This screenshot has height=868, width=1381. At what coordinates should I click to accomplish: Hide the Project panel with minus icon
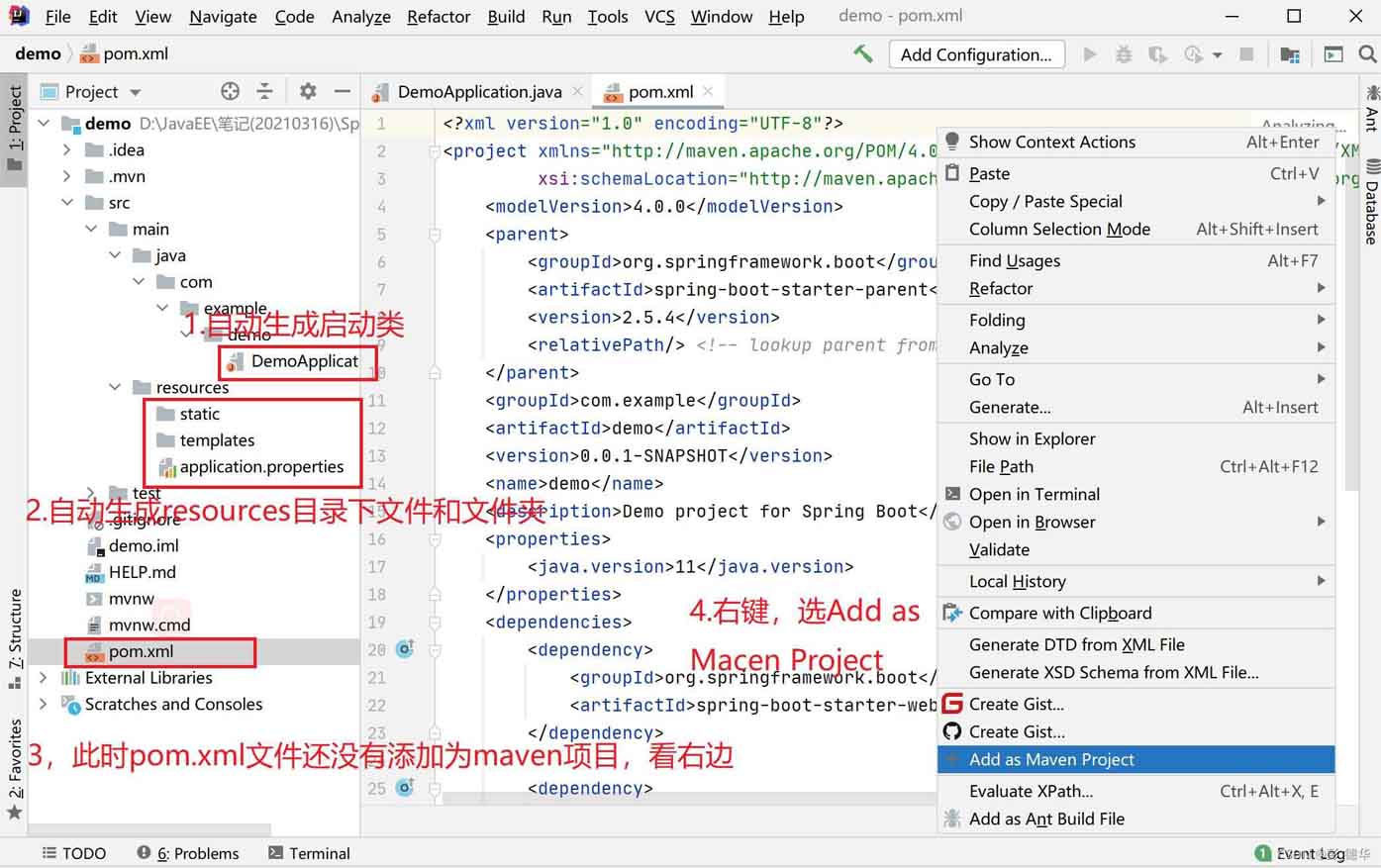[x=343, y=91]
